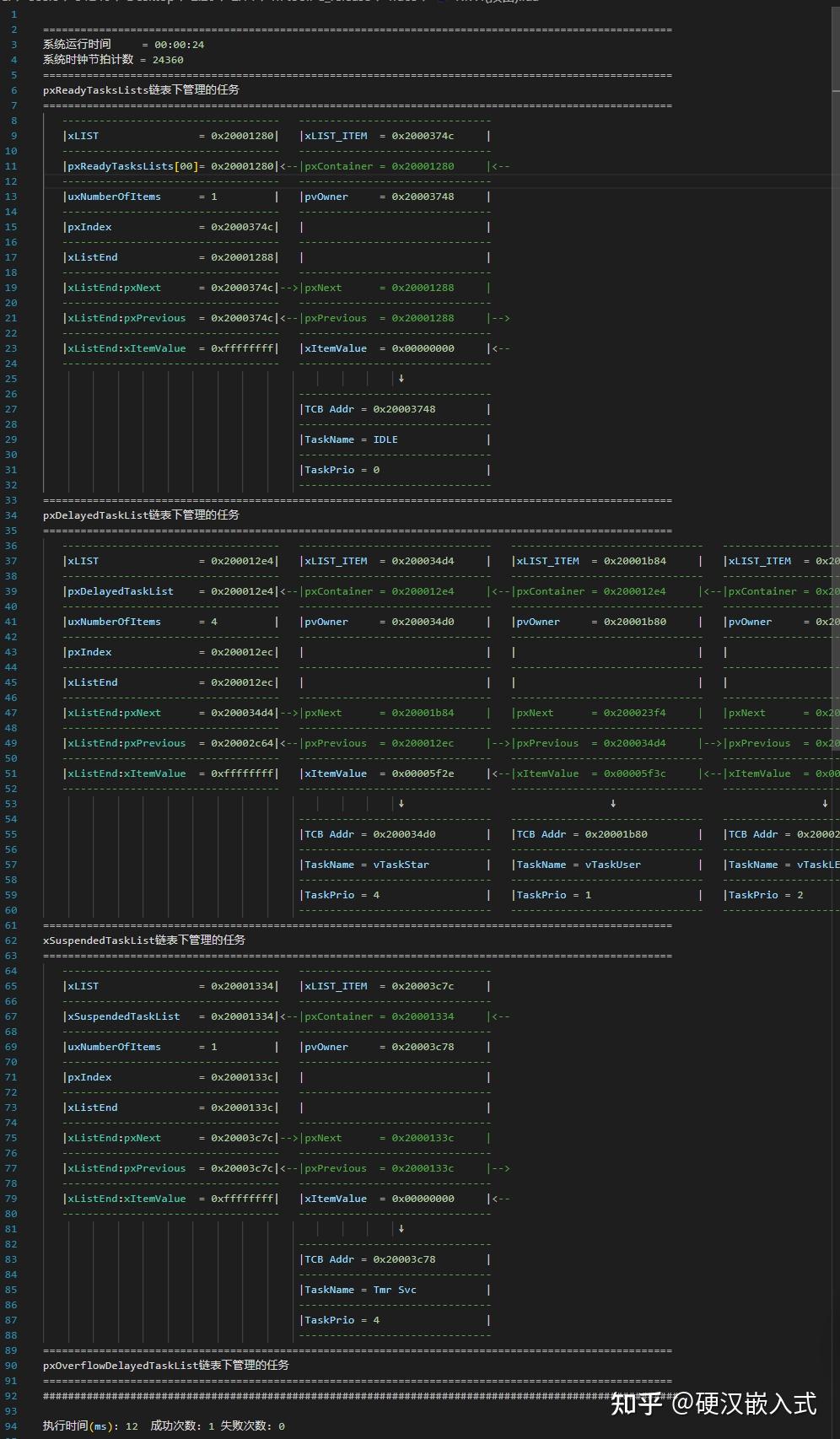Click the pxContainer value 0x20001334

(423, 1016)
